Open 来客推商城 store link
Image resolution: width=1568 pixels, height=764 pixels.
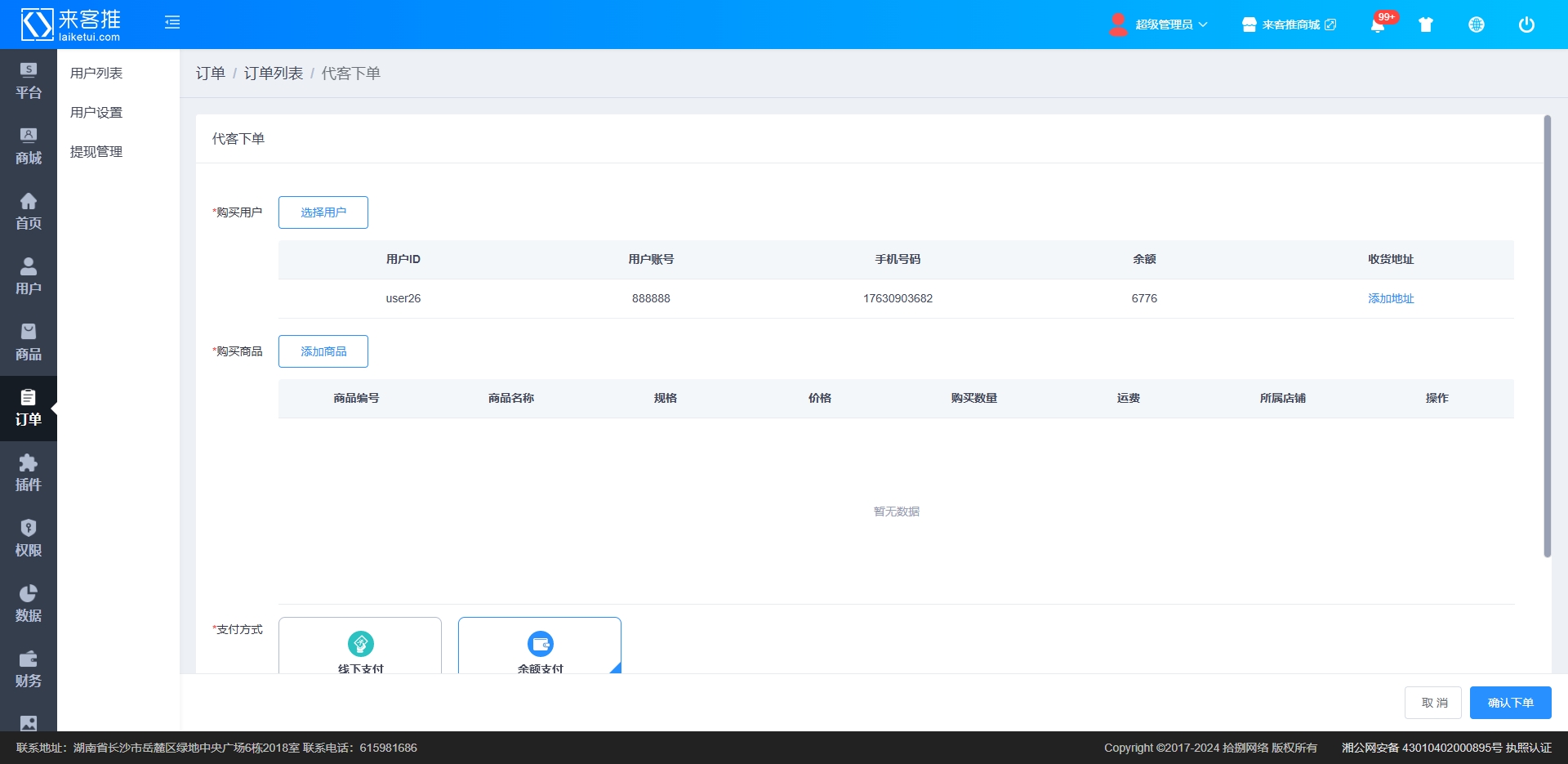[x=1290, y=25]
